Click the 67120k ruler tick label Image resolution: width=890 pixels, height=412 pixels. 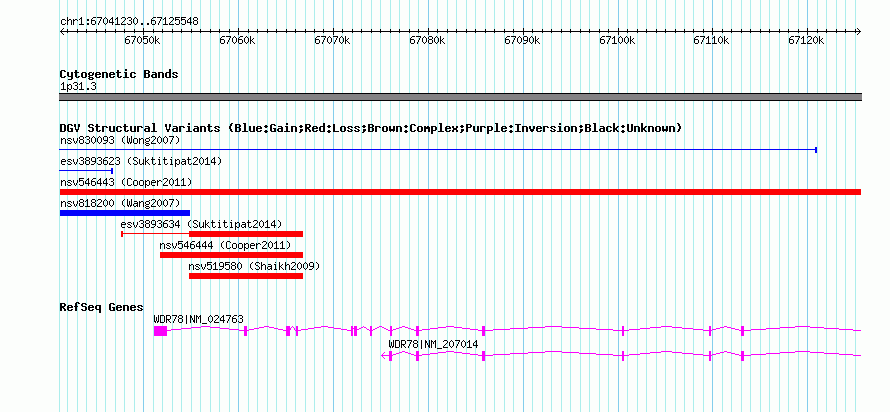click(x=806, y=40)
